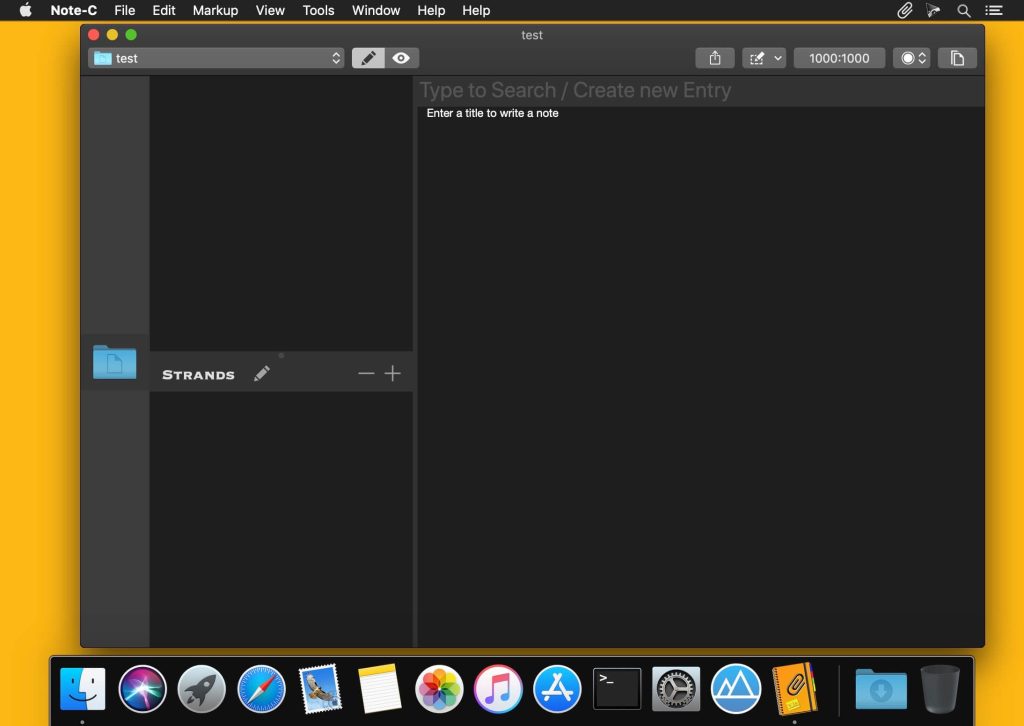The height and width of the screenshot is (726, 1024).
Task: Click the paperclip icon in the menu bar
Action: click(904, 10)
